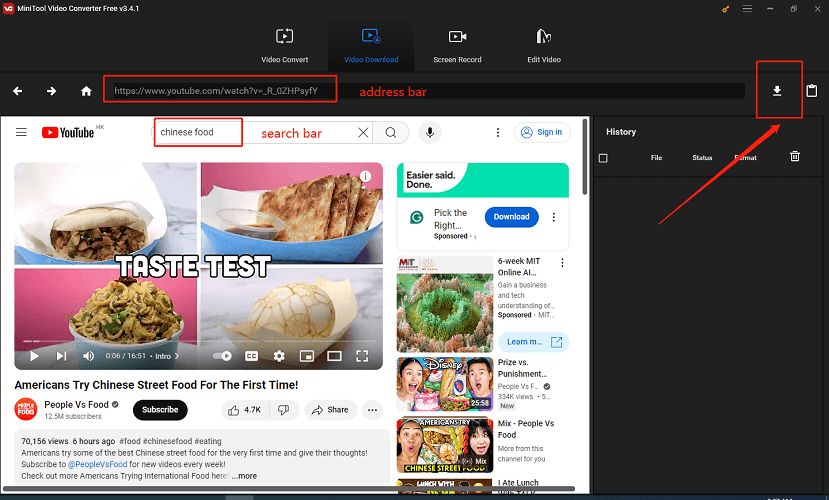
Task: Open Prize vs. Punishment video thumbnail
Action: point(445,384)
